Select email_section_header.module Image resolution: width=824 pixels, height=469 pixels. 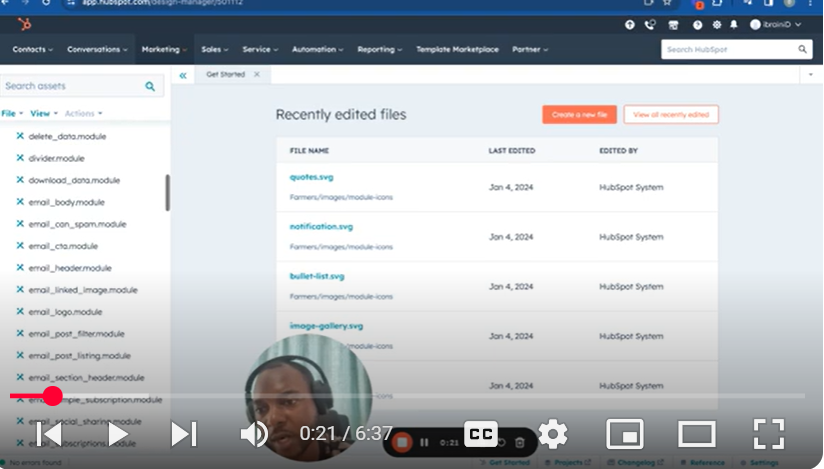tap(86, 378)
